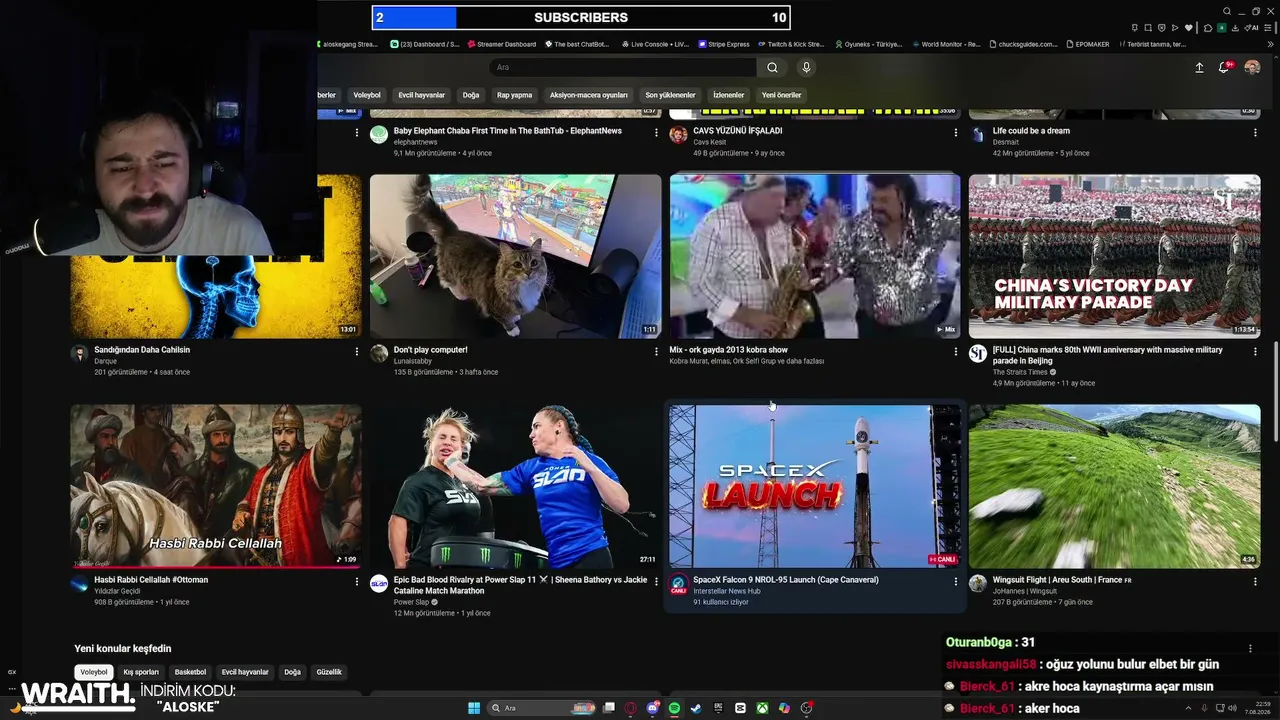The width and height of the screenshot is (1280, 720).
Task: Open options menu for Wingsuit Flight video
Action: (1255, 581)
